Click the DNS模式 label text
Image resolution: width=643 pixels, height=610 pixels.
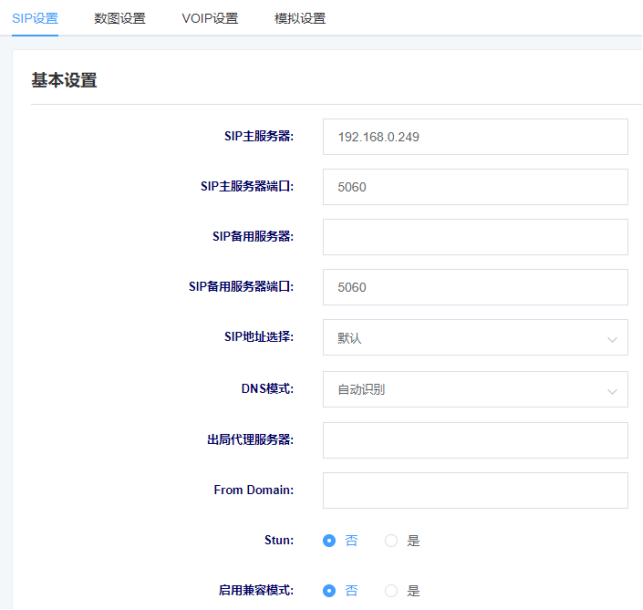pyautogui.click(x=267, y=389)
